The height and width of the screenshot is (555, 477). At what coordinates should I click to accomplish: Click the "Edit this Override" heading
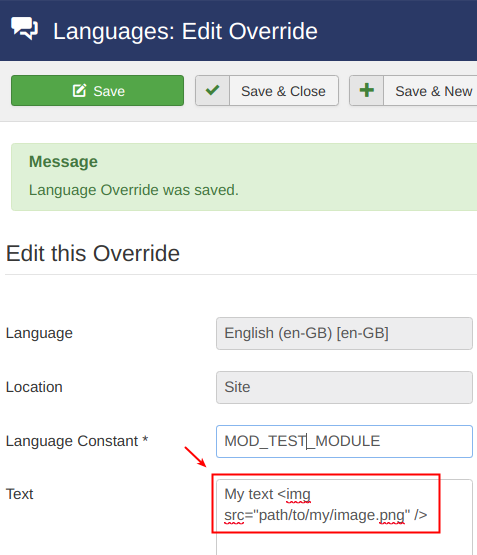click(x=93, y=253)
